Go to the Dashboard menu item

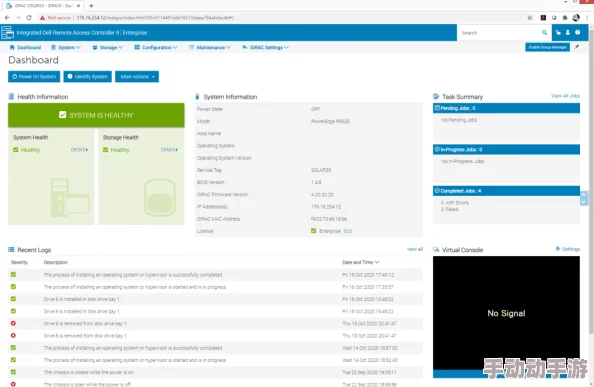click(x=25, y=47)
